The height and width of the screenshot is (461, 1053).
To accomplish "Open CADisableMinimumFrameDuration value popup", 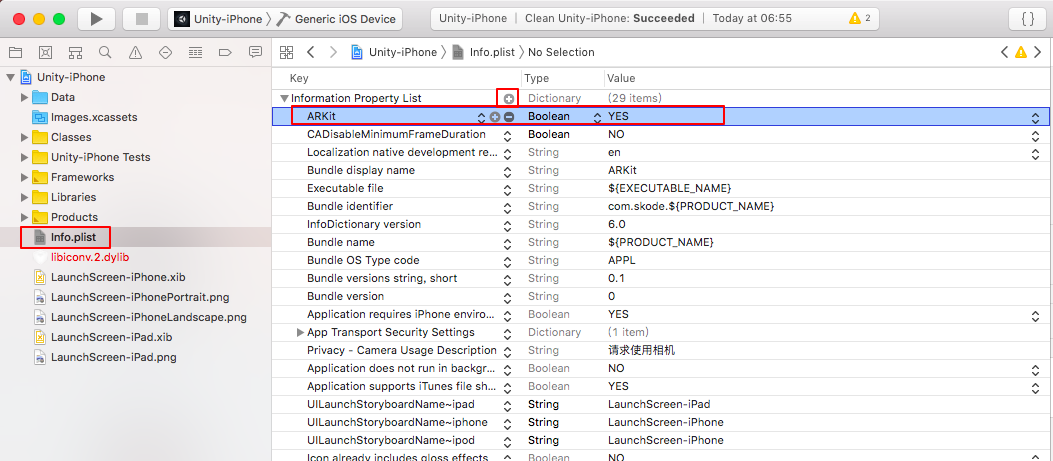I will 1035,135.
